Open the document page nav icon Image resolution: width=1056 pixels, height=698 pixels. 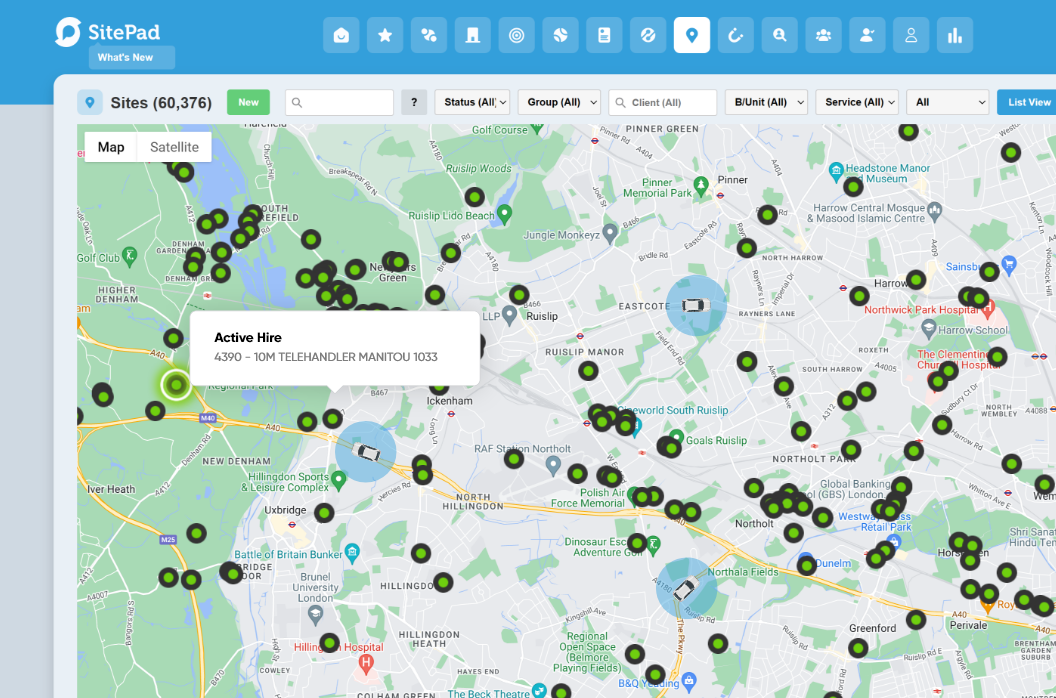pyautogui.click(x=604, y=35)
